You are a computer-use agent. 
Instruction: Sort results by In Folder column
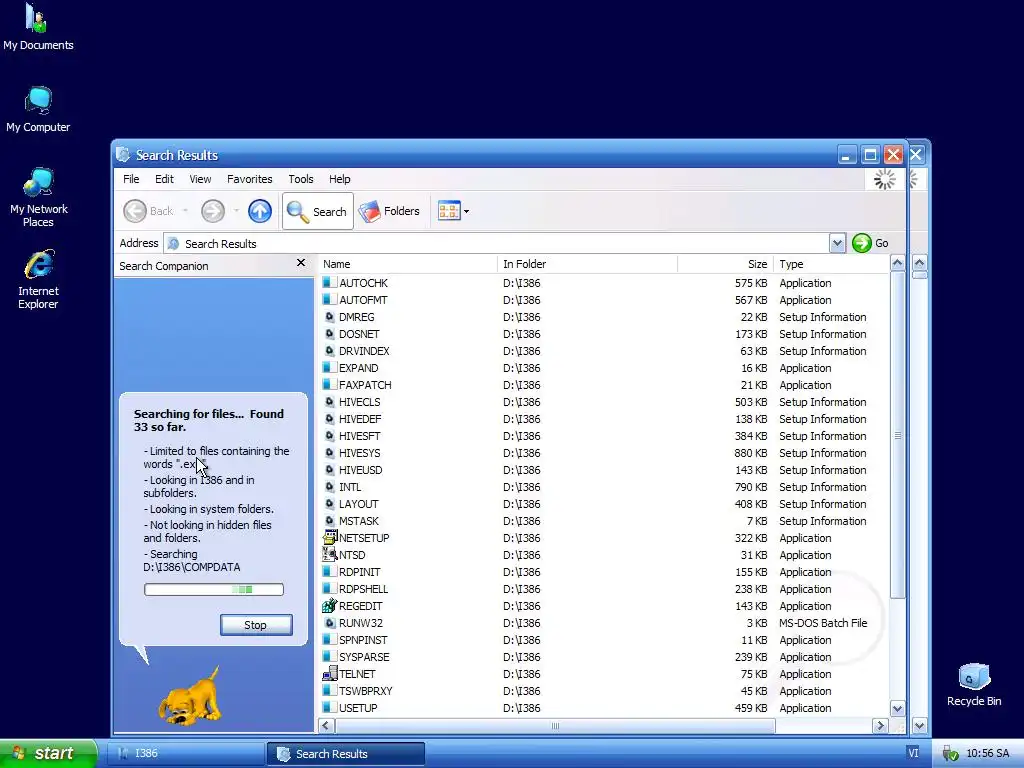588,264
